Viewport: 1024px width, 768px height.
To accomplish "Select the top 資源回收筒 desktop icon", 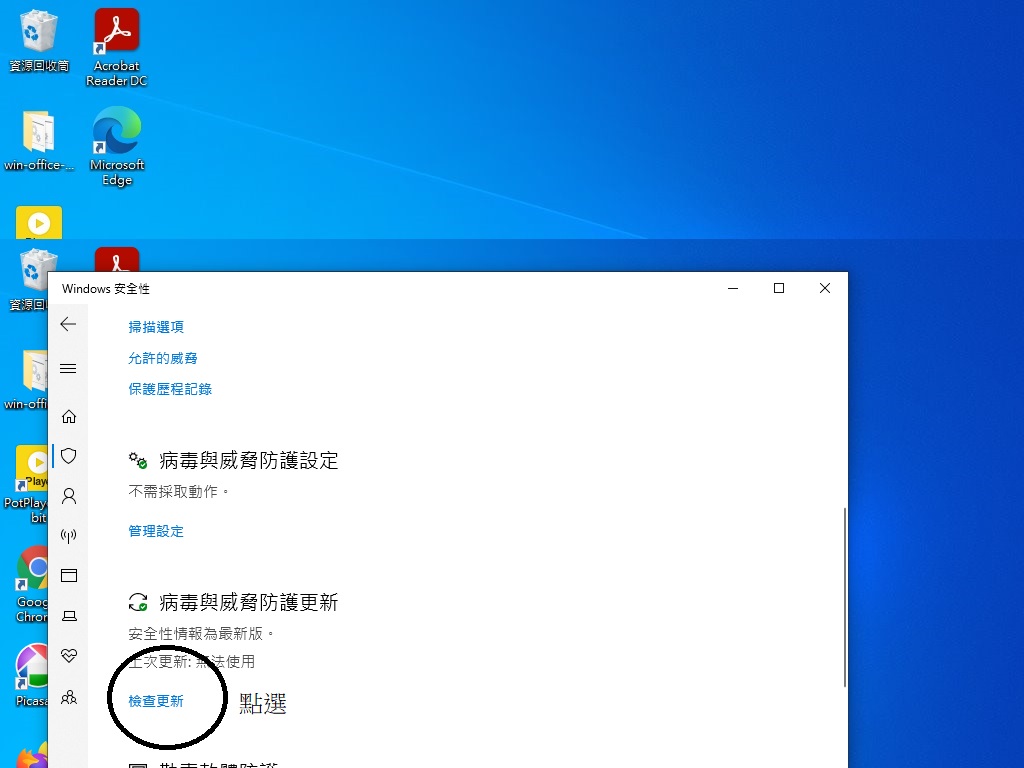I will point(39,40).
